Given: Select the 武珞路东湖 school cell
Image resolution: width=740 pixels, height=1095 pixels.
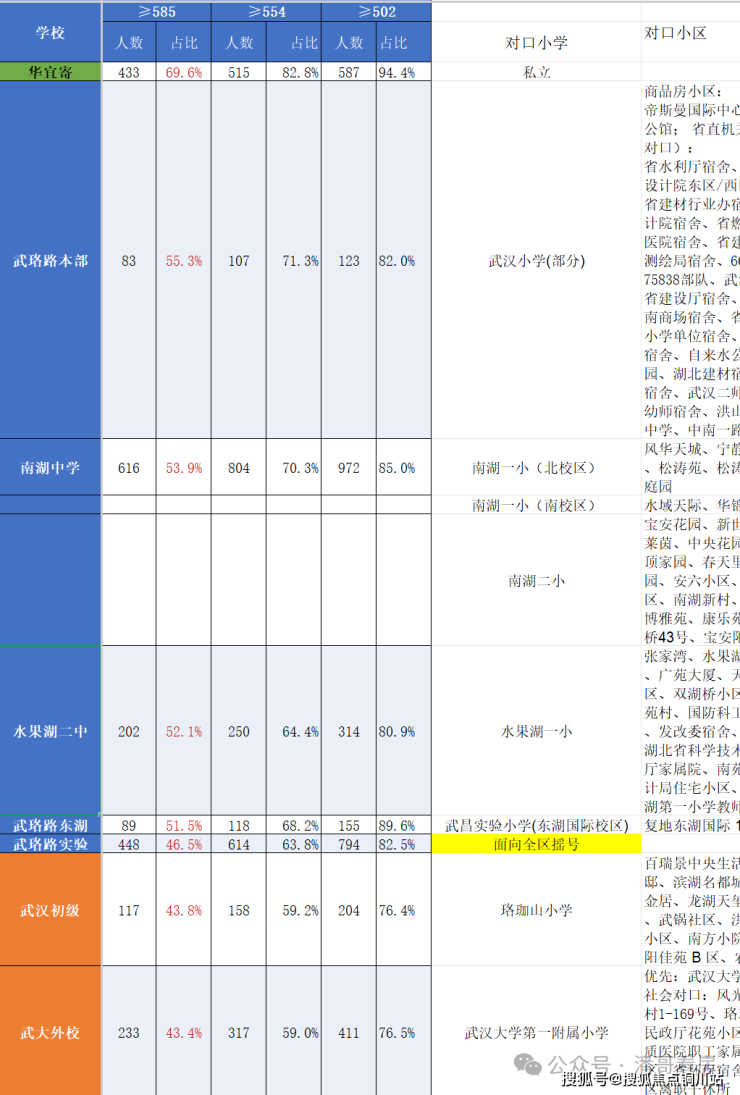Looking at the screenshot, I should point(50,825).
